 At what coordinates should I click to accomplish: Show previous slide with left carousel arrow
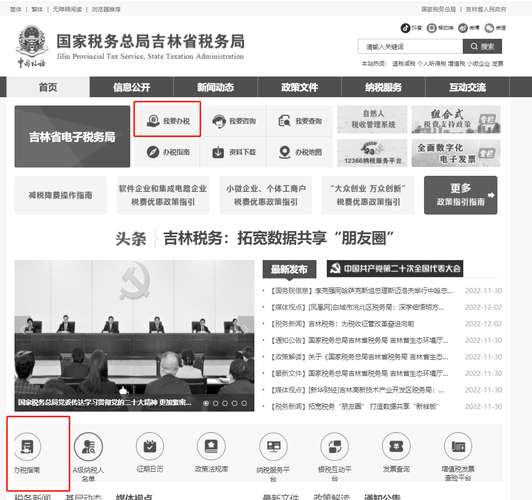22,329
